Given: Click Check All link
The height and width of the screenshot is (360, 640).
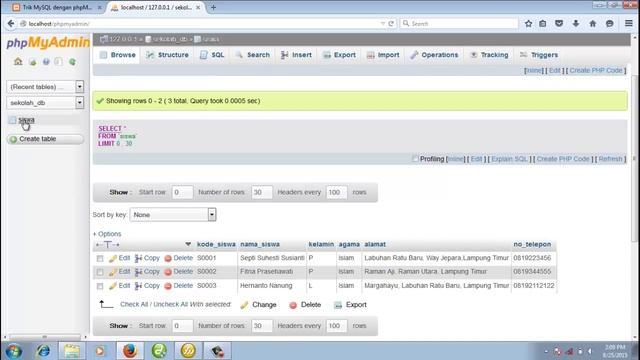Looking at the screenshot, I should [x=135, y=304].
